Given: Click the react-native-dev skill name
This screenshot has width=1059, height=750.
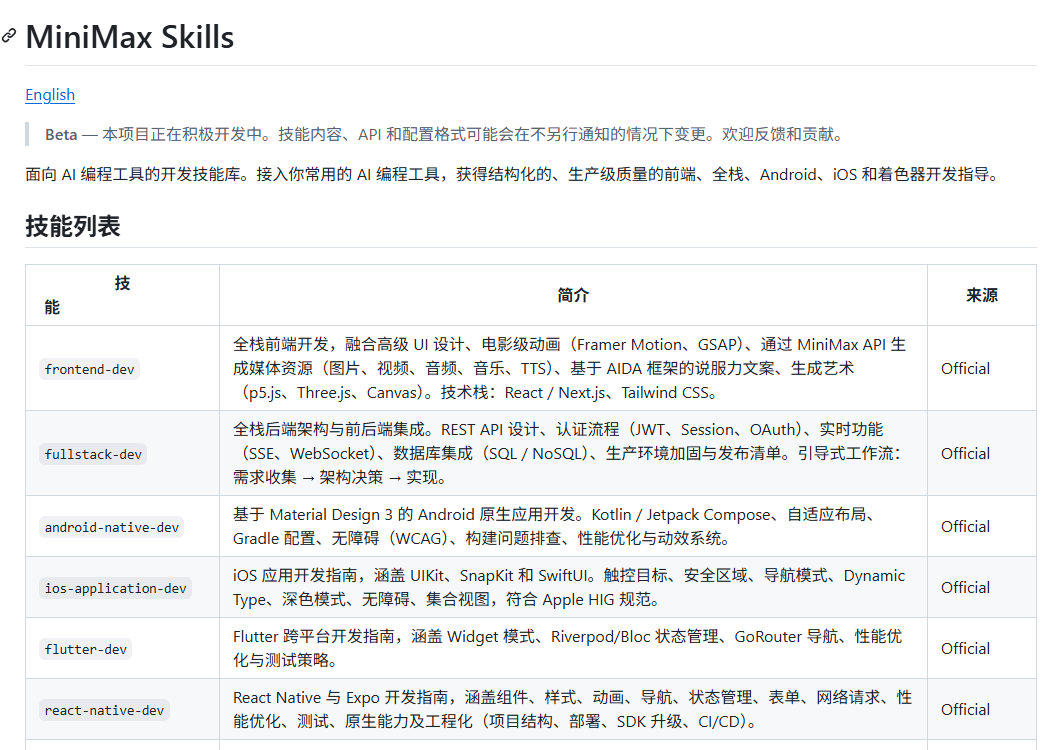Looking at the screenshot, I should [x=104, y=710].
